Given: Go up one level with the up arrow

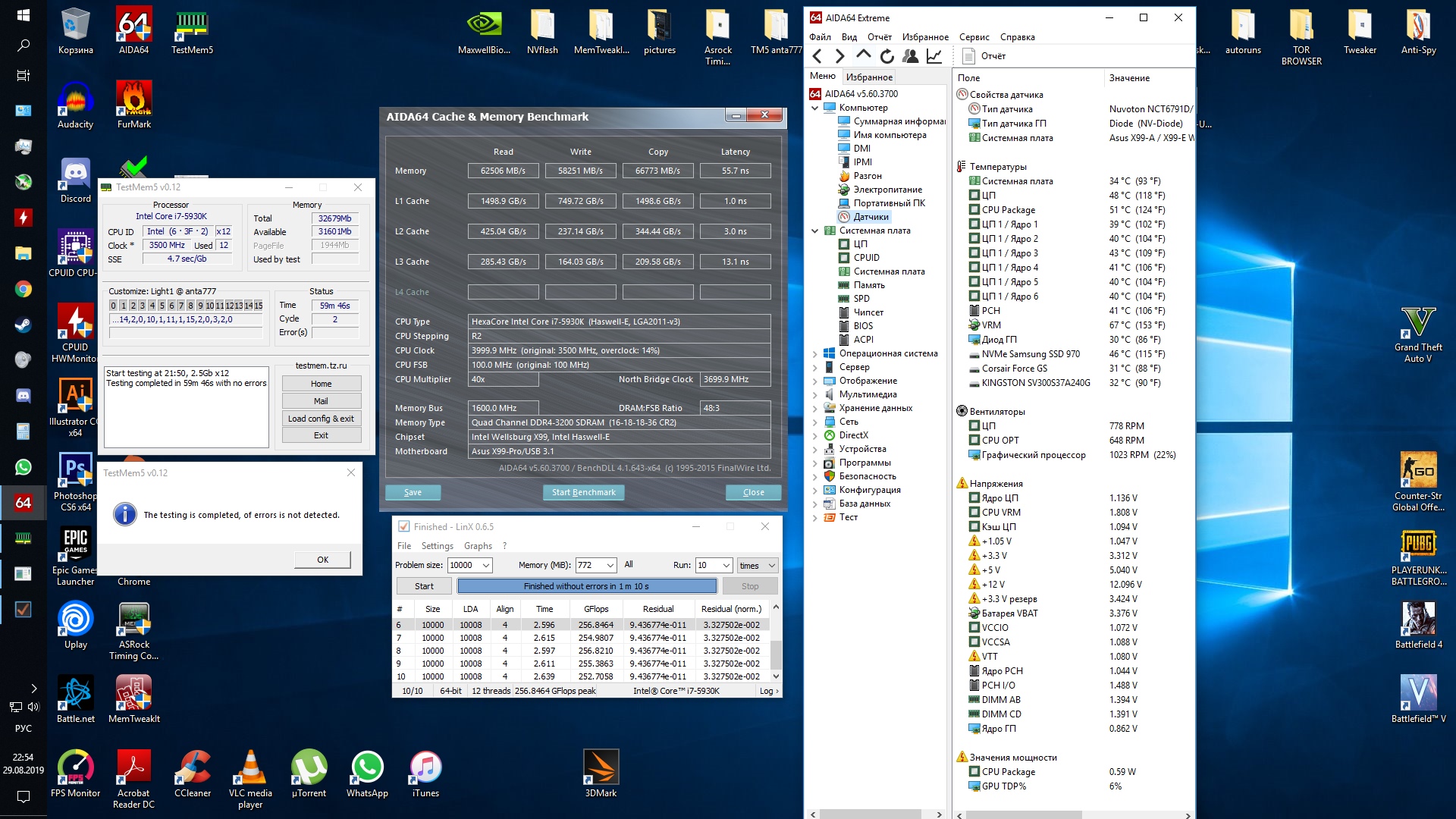Looking at the screenshot, I should [x=863, y=55].
